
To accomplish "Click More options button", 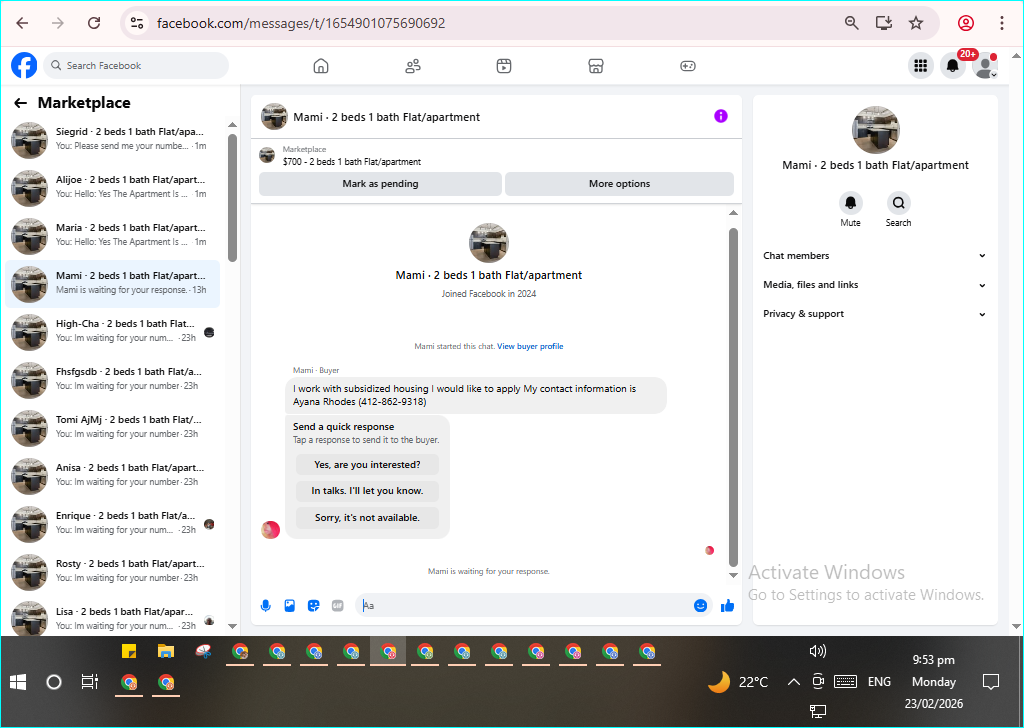I will click(619, 184).
